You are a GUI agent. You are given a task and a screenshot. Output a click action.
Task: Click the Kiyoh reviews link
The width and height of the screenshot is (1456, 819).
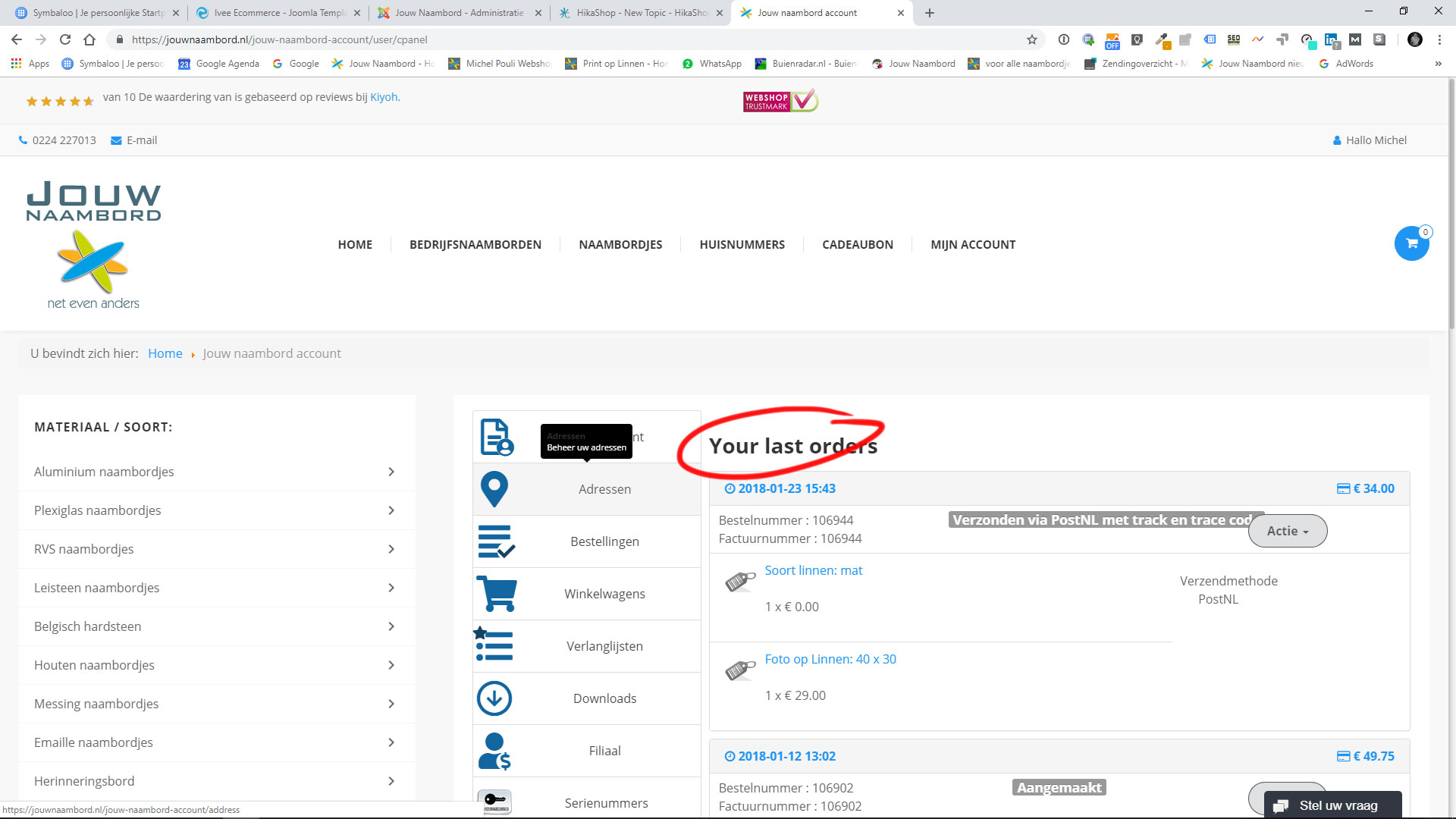tap(383, 97)
